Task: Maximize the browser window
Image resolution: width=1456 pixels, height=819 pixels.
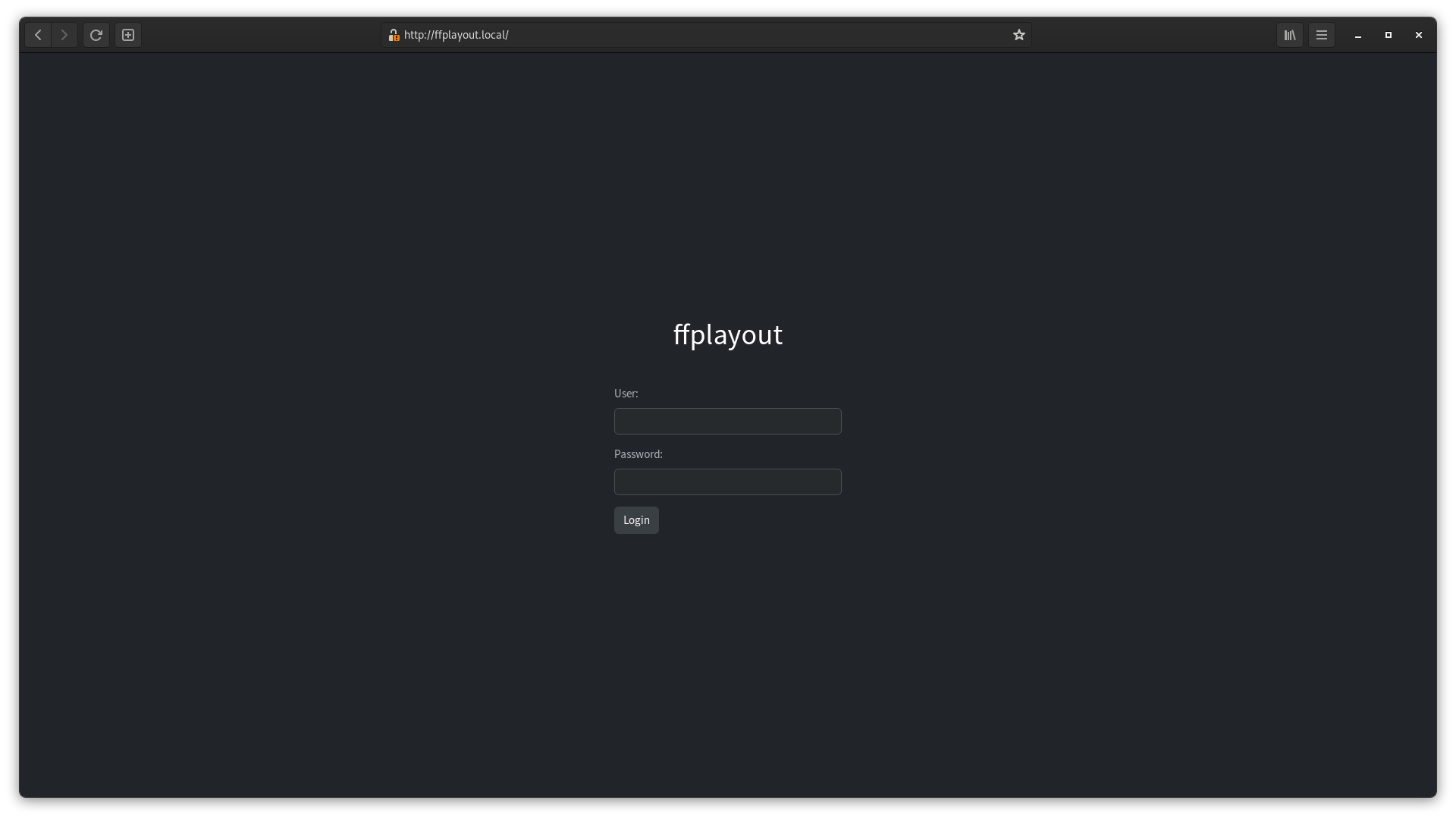Action: coord(1389,35)
